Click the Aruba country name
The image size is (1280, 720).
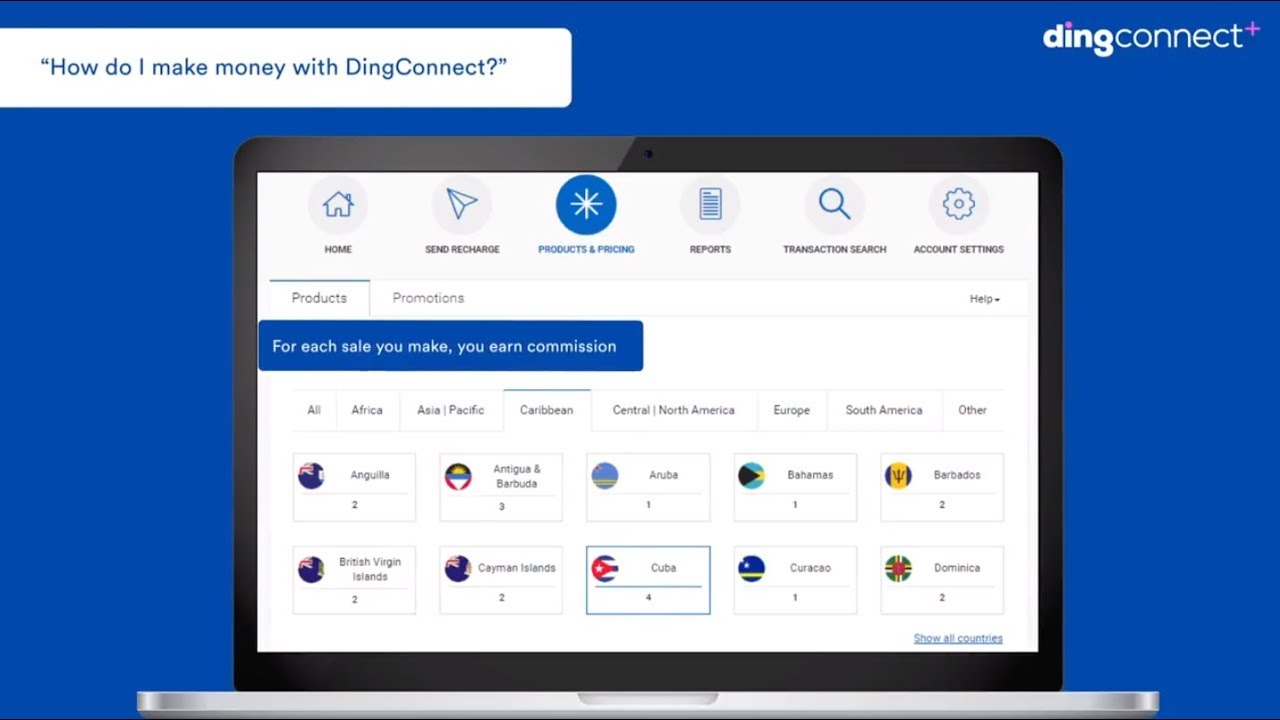(663, 476)
